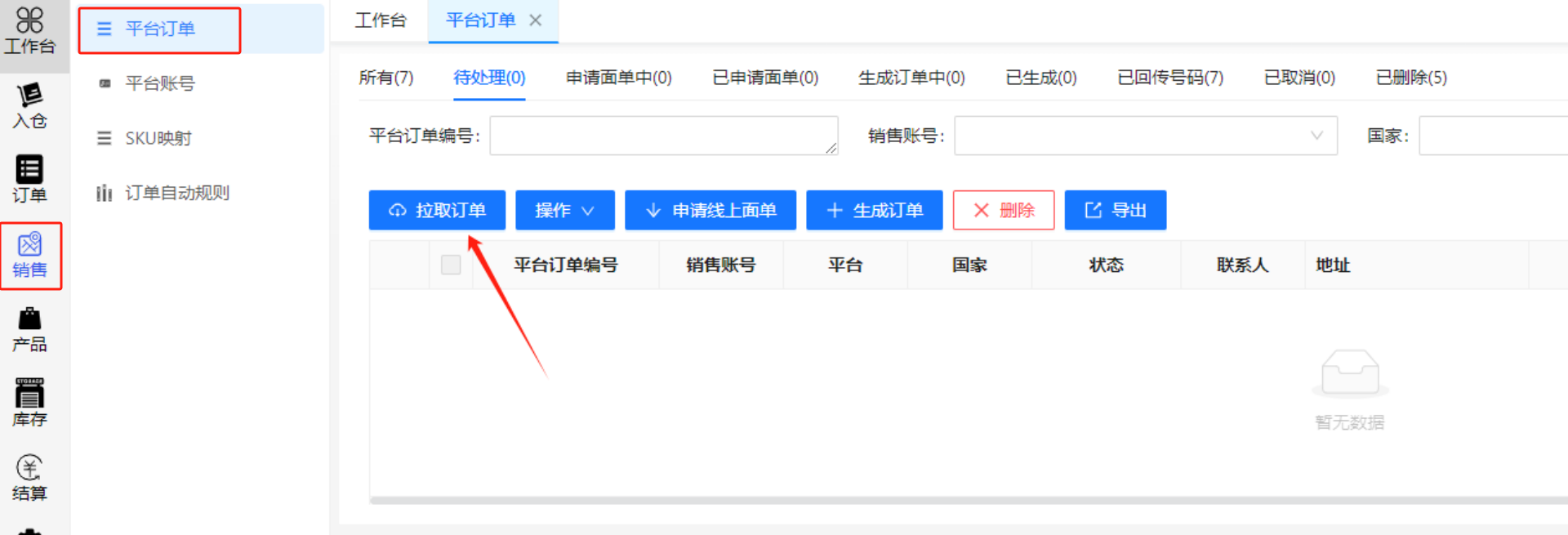The image size is (1568, 535).
Task: Tick the select-all checkbox in table header
Action: pyautogui.click(x=451, y=265)
